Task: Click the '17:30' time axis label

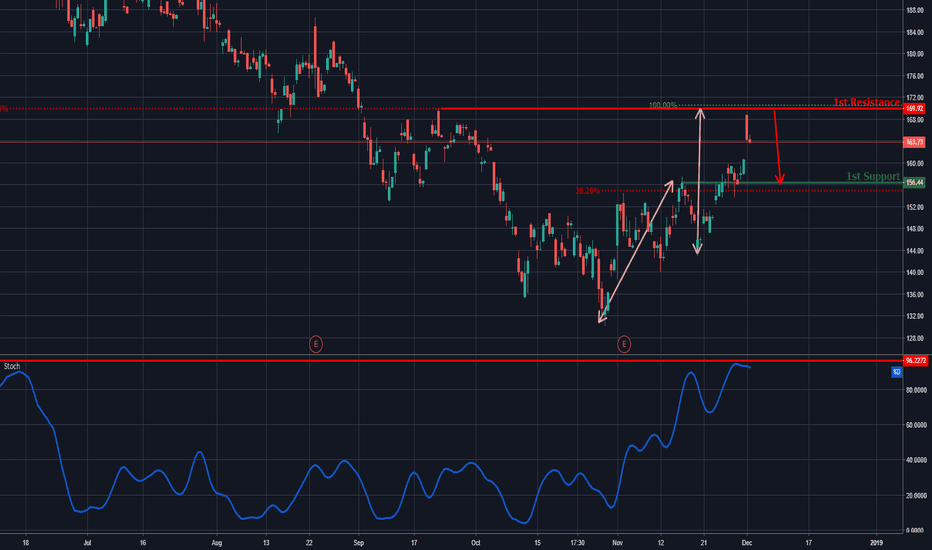Action: [577, 543]
